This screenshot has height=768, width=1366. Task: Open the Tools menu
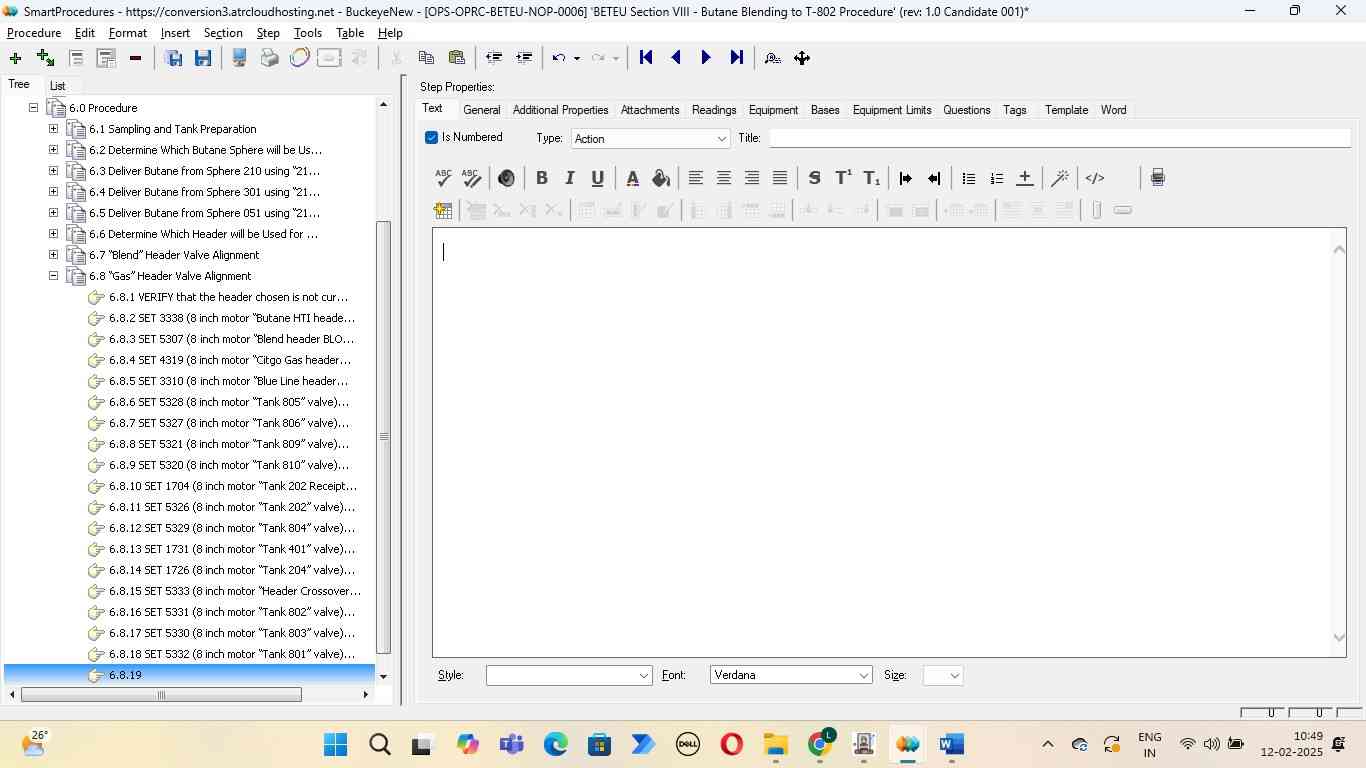click(308, 33)
